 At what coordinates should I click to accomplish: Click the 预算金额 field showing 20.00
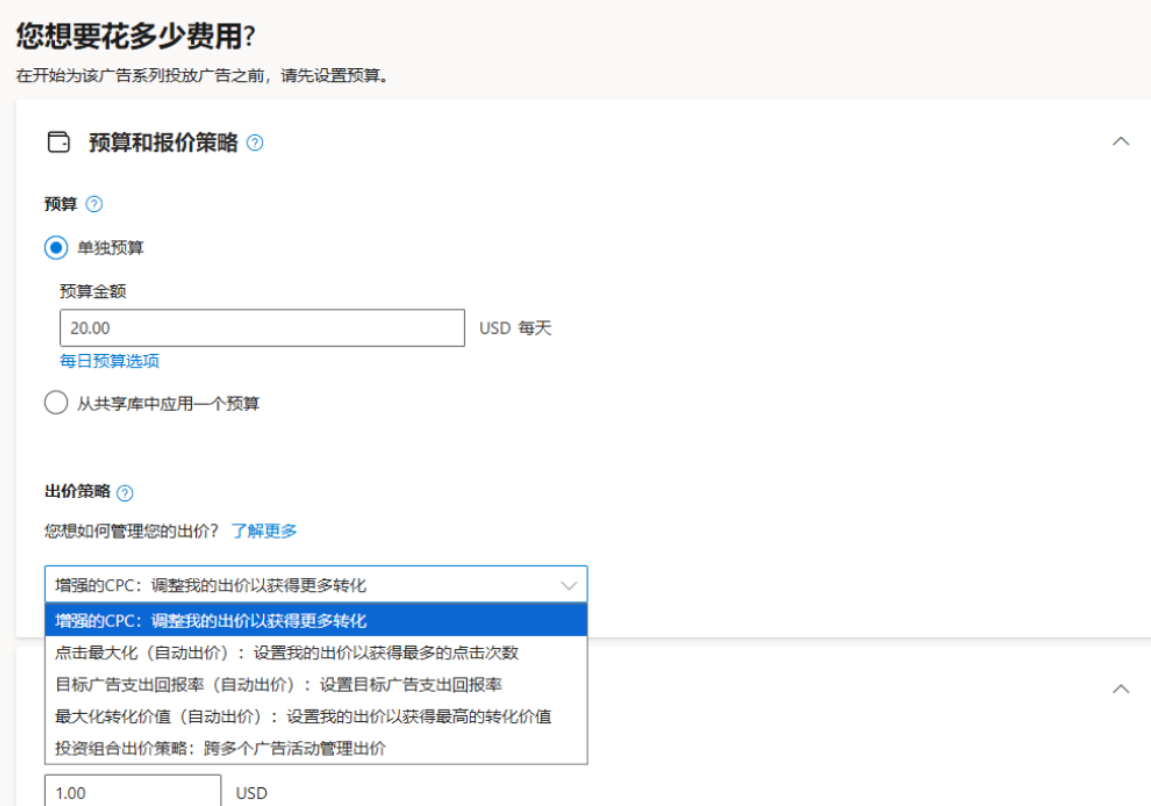pyautogui.click(x=262, y=327)
